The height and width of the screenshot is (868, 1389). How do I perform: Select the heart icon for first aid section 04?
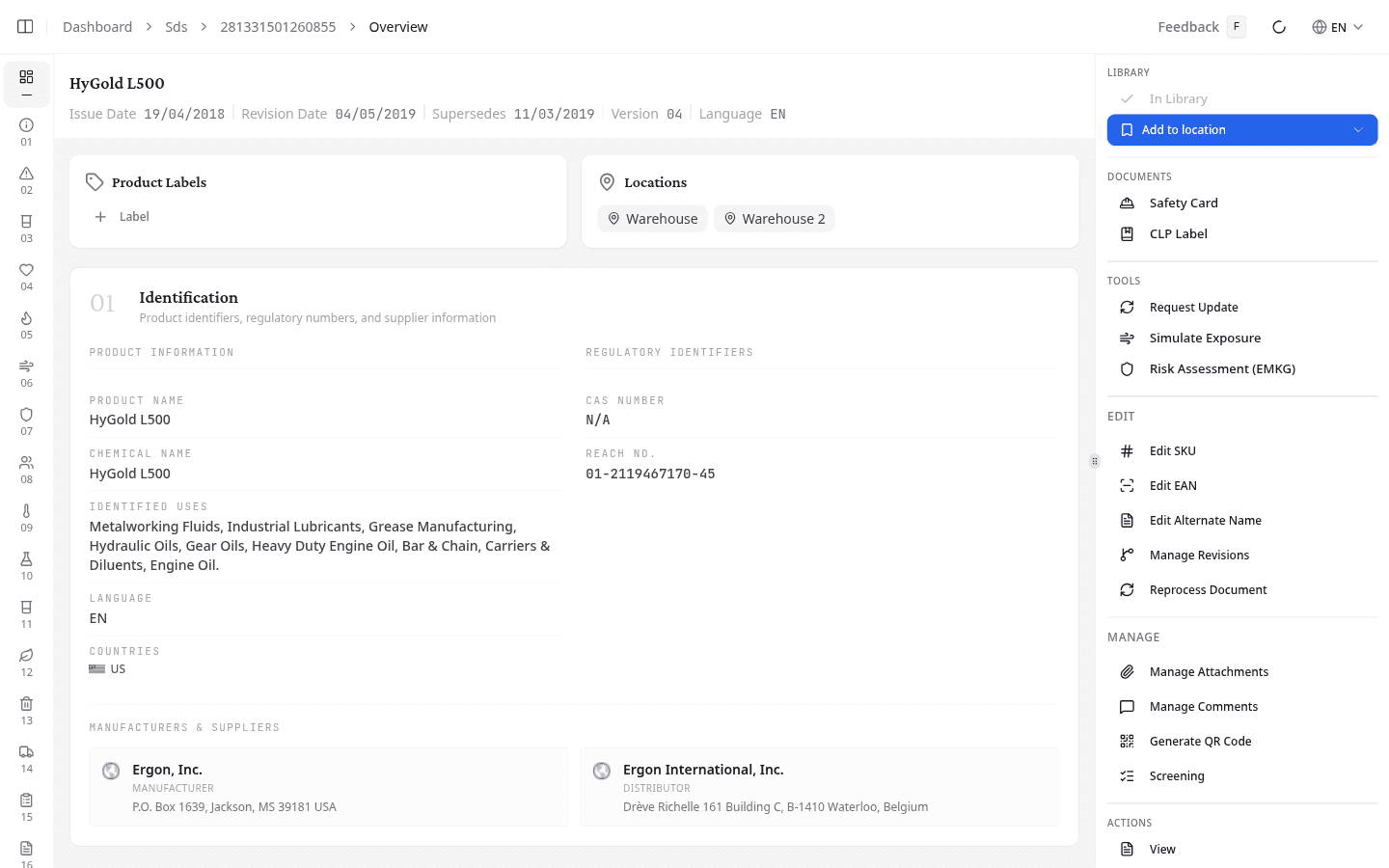pyautogui.click(x=26, y=271)
